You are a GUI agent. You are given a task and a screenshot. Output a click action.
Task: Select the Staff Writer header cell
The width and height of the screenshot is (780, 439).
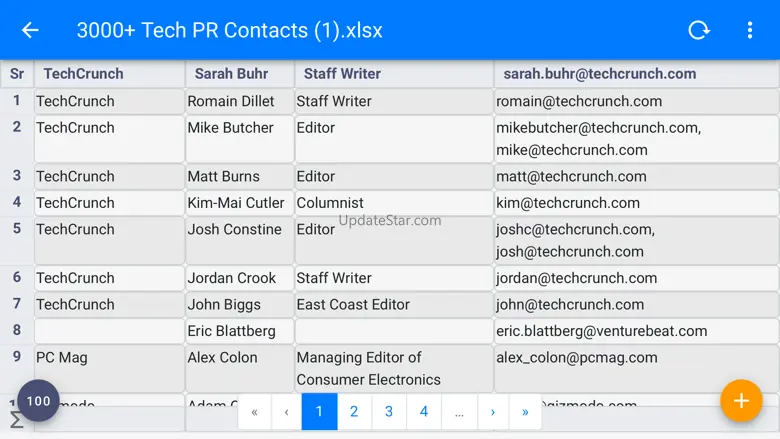pos(394,74)
